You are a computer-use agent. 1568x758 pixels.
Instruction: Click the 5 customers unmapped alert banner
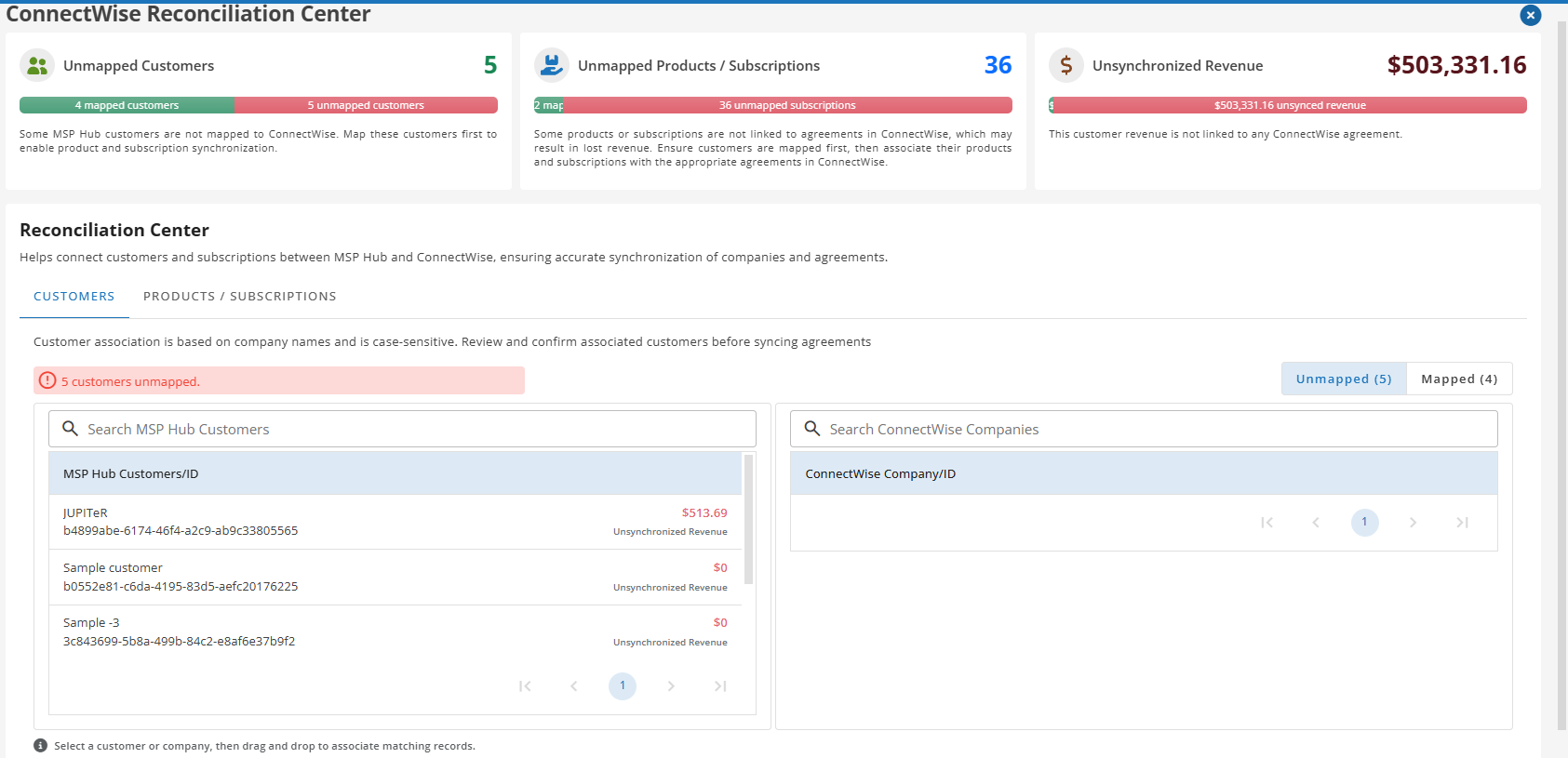click(x=279, y=380)
